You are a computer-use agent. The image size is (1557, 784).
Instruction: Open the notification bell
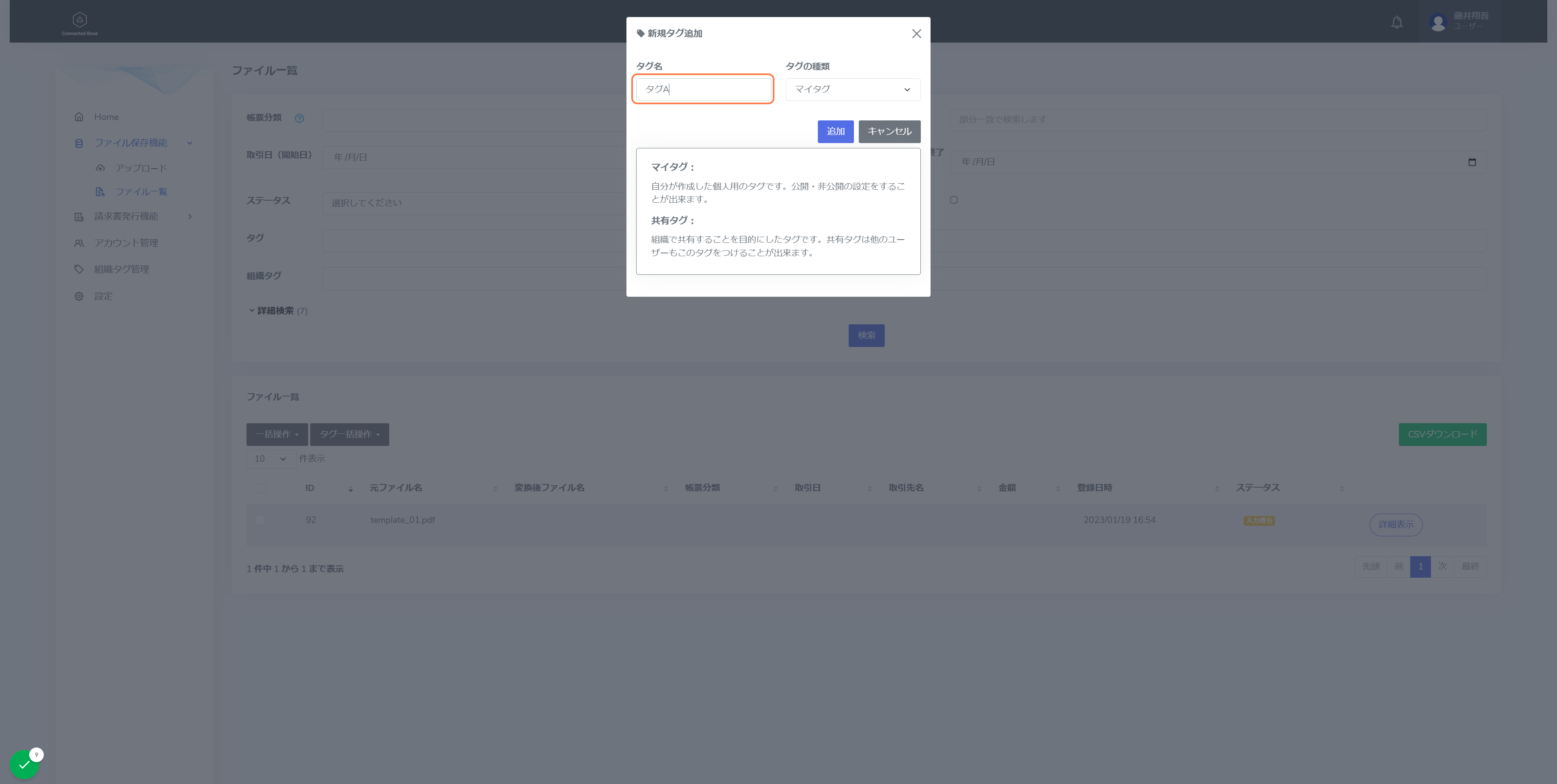pyautogui.click(x=1397, y=22)
